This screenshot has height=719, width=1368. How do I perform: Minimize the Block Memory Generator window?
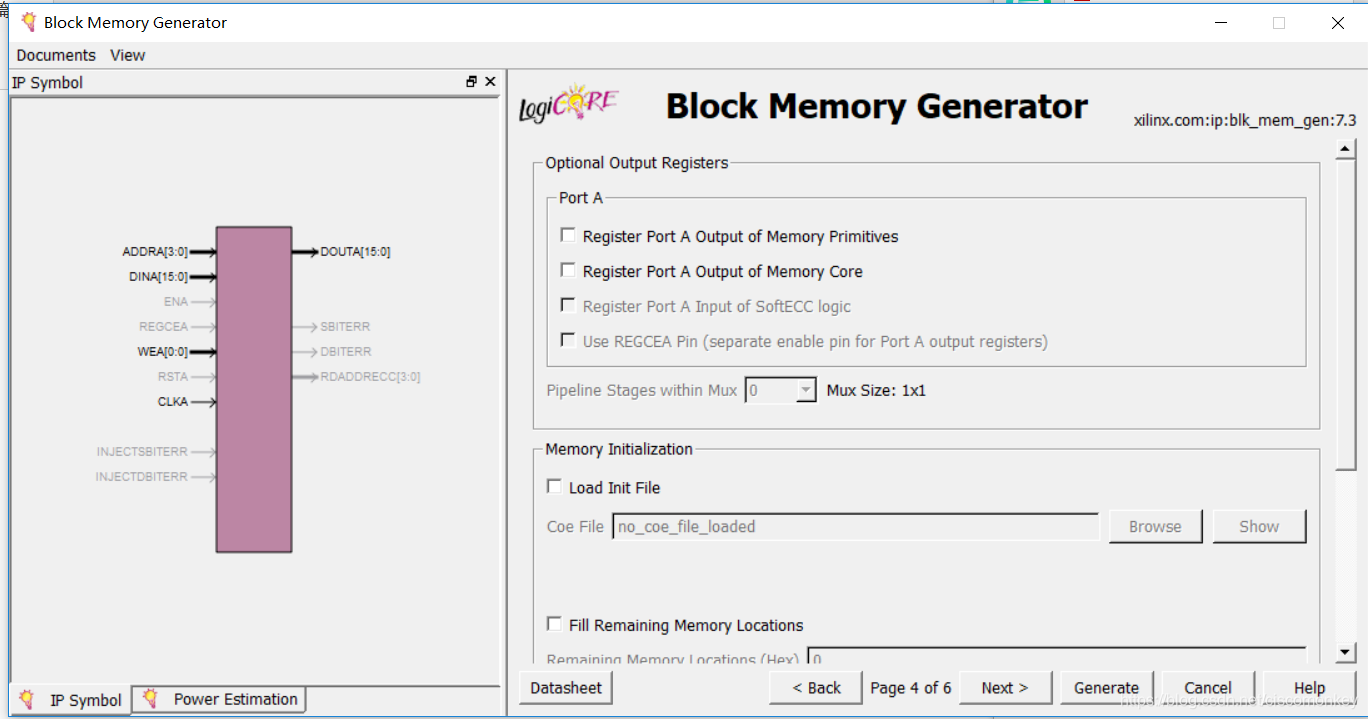click(x=1220, y=22)
